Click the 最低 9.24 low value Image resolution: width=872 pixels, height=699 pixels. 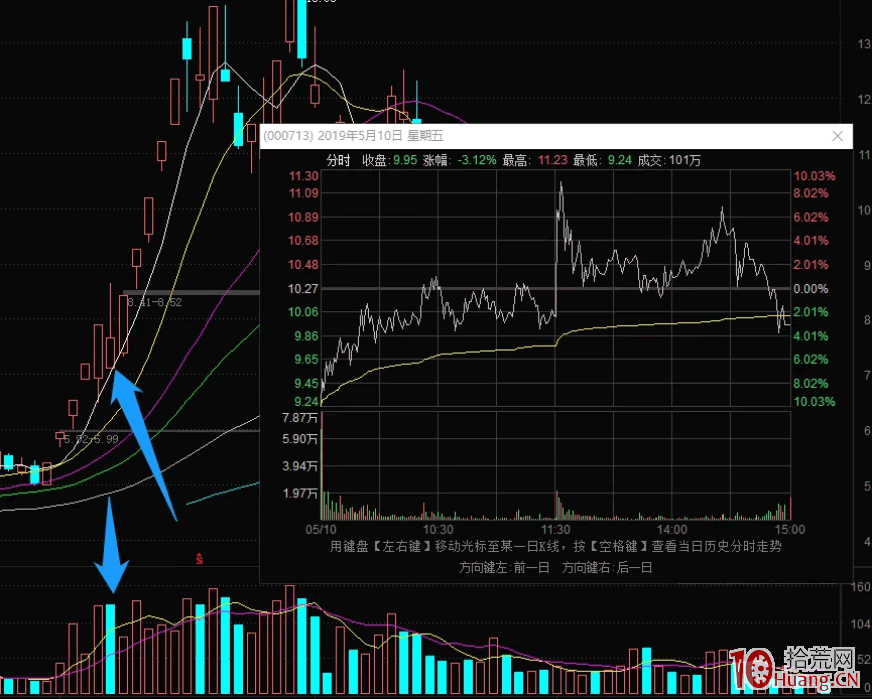coord(620,161)
